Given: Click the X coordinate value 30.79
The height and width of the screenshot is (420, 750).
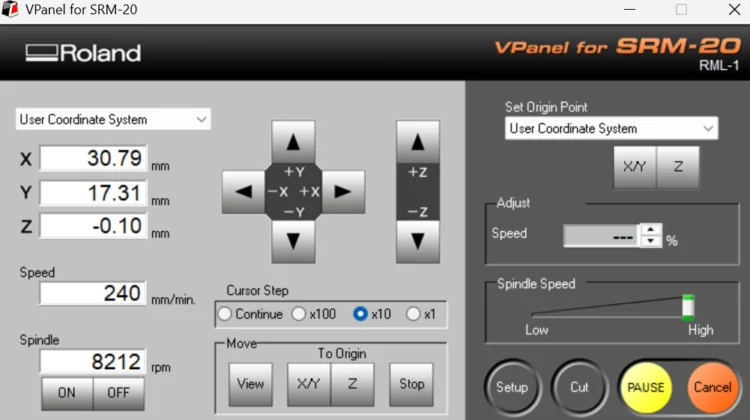Looking at the screenshot, I should tap(93, 158).
